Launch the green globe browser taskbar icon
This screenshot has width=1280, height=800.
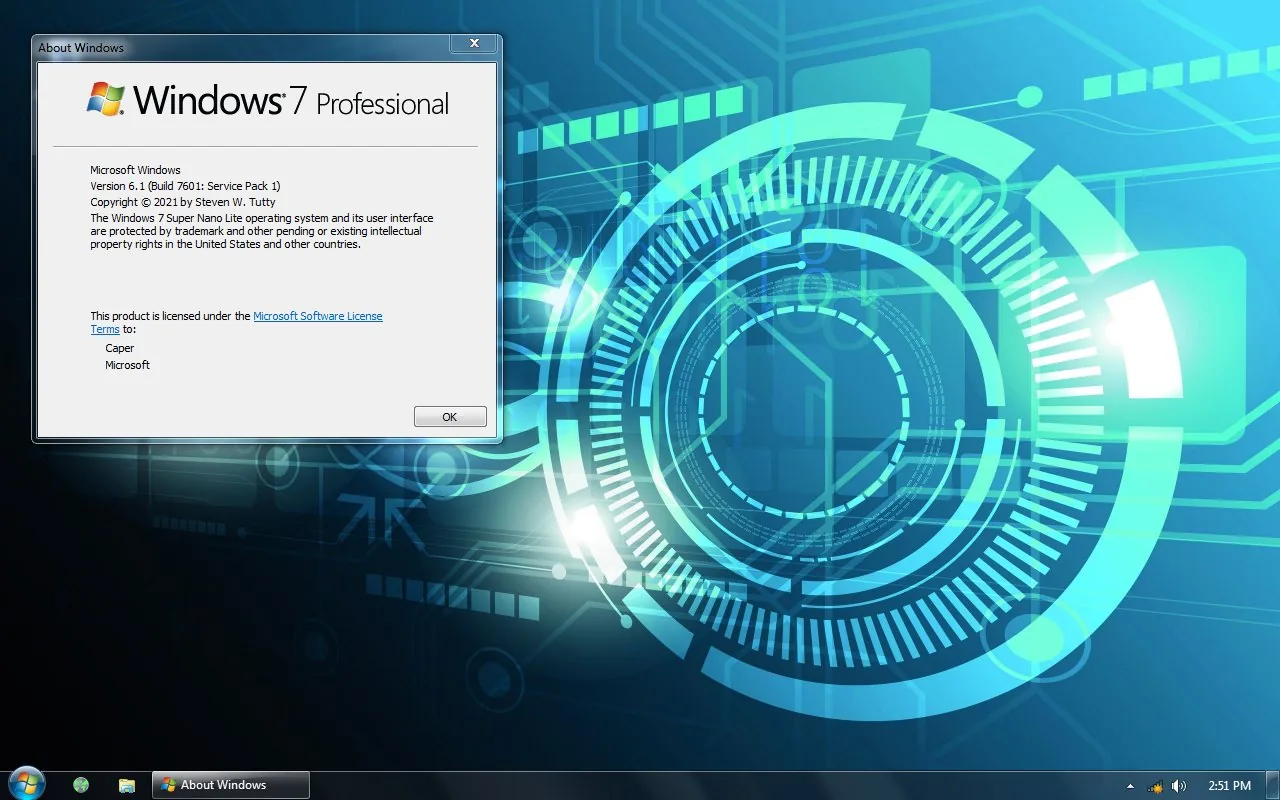[81, 785]
